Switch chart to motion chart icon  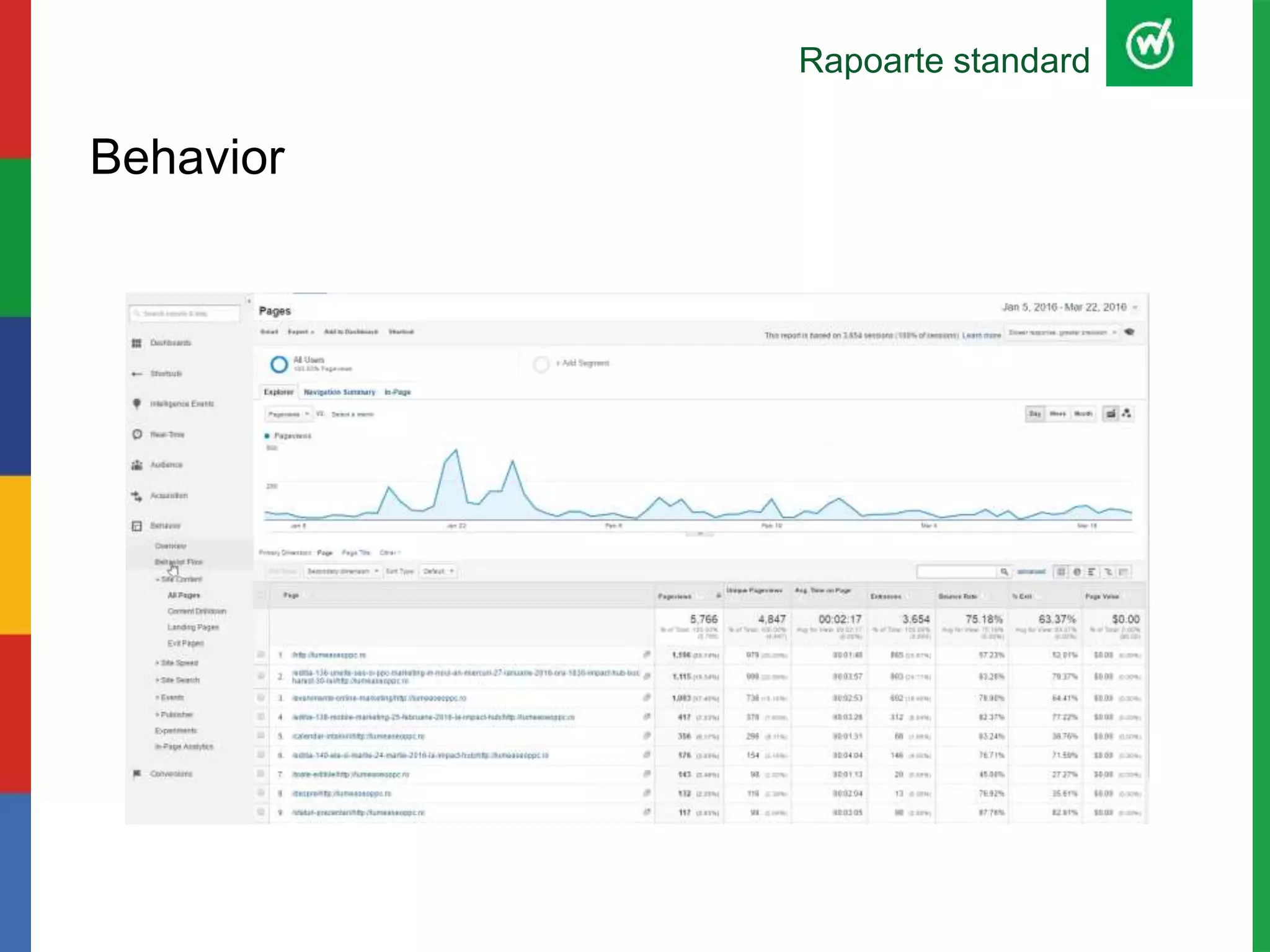click(x=1127, y=413)
